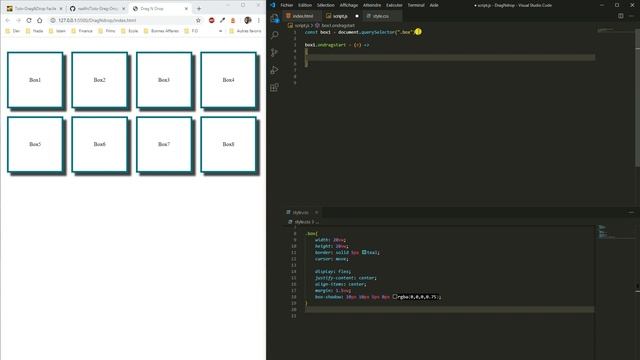Image resolution: width=640 pixels, height=360 pixels.
Task: Click the unsaved dot on script.js tab
Action: click(357, 16)
